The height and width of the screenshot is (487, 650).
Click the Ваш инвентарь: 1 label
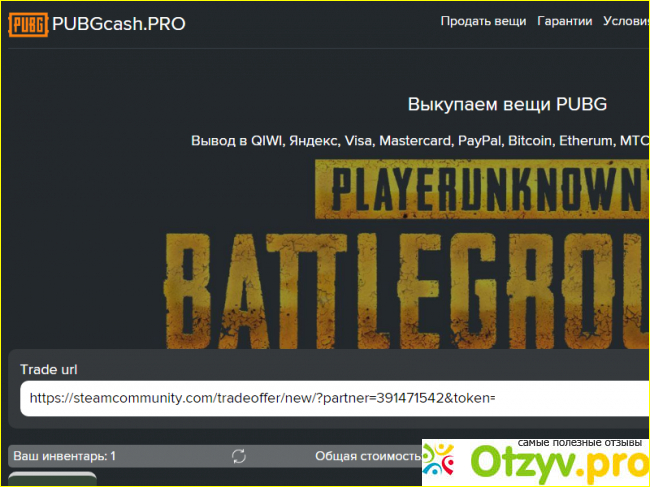[64, 456]
